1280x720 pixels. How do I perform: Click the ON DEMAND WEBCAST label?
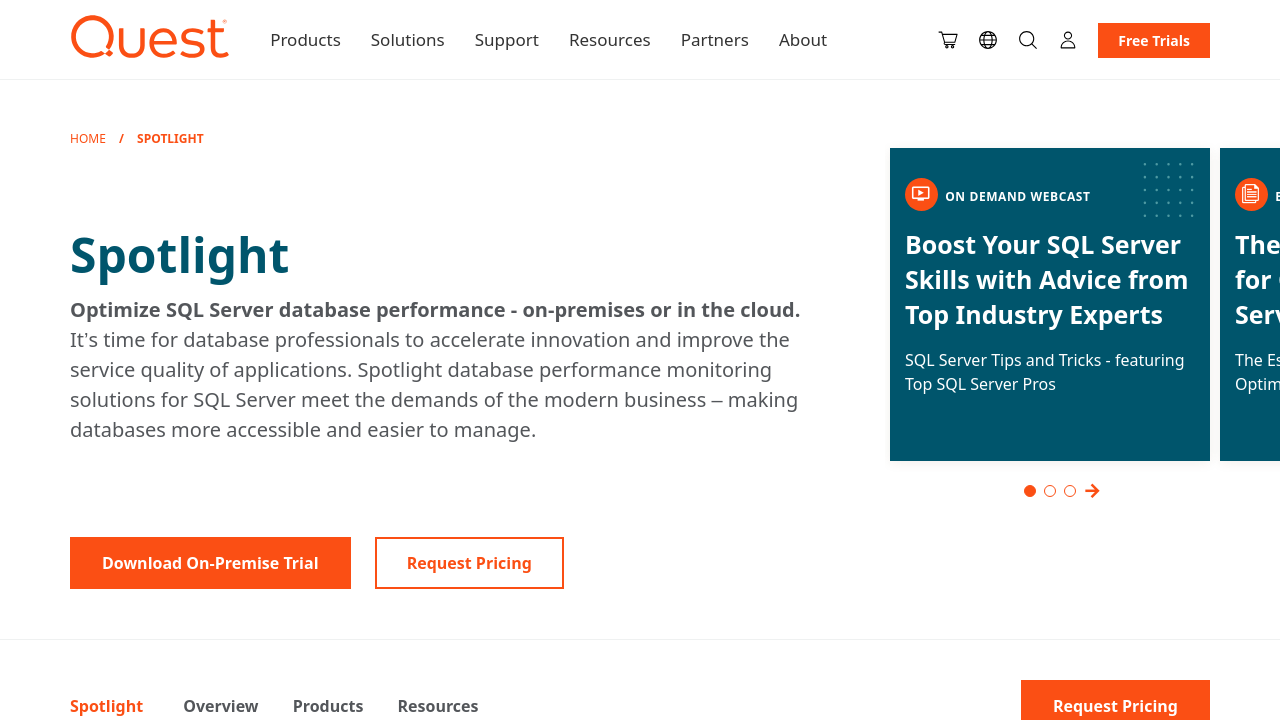(x=1018, y=197)
